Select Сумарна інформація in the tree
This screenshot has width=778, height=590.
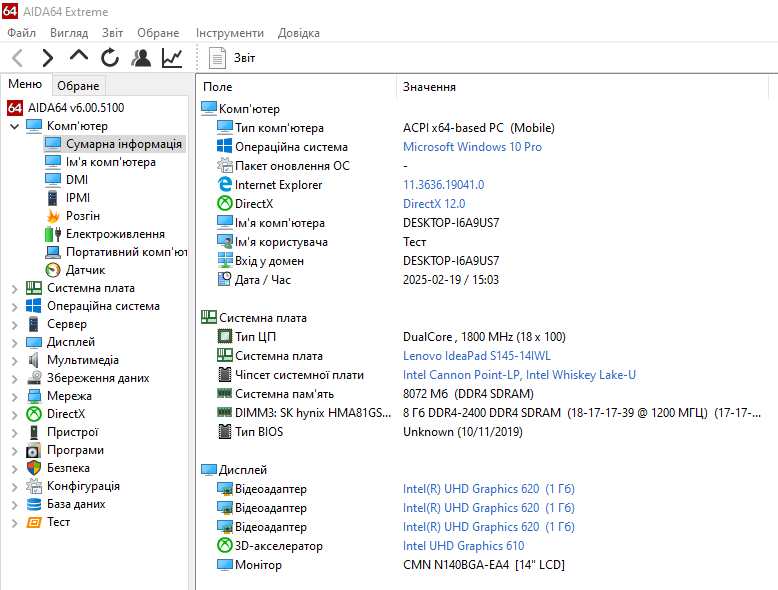115,144
